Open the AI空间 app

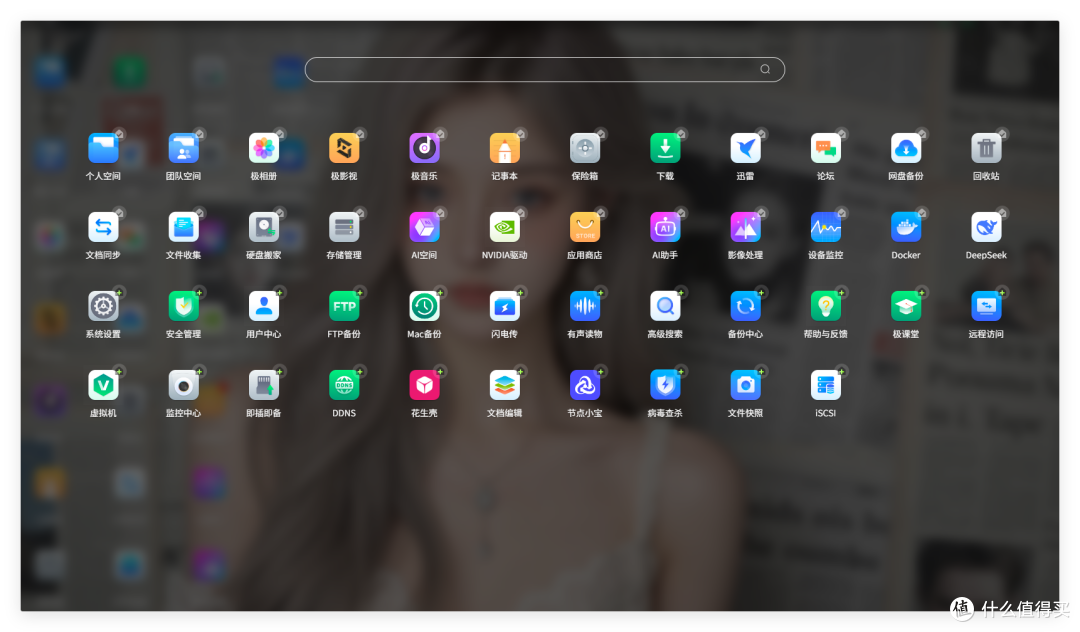424,227
